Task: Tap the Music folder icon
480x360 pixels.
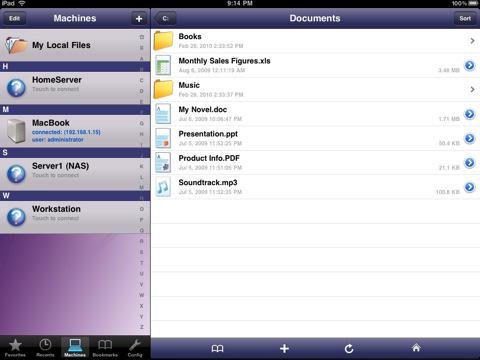Action: coord(163,89)
